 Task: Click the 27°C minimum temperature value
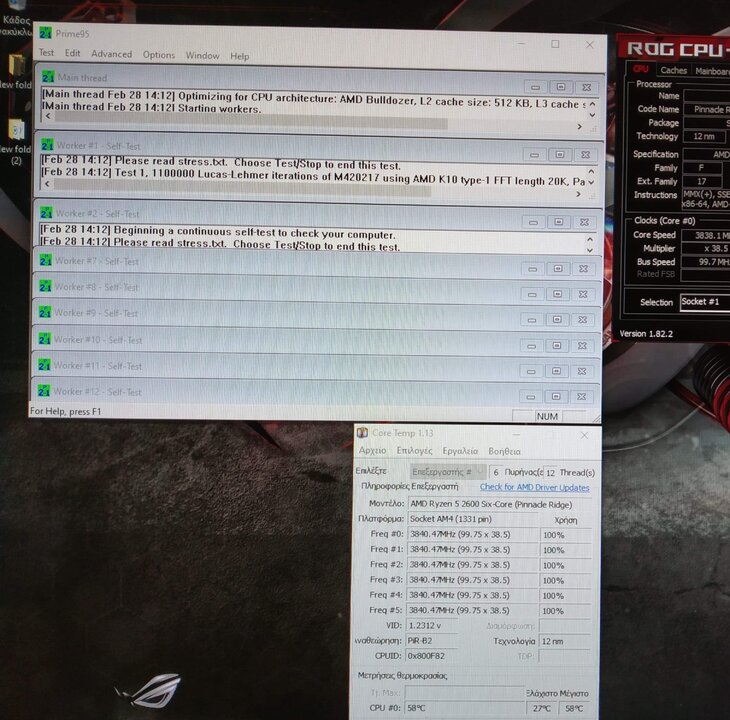(541, 708)
